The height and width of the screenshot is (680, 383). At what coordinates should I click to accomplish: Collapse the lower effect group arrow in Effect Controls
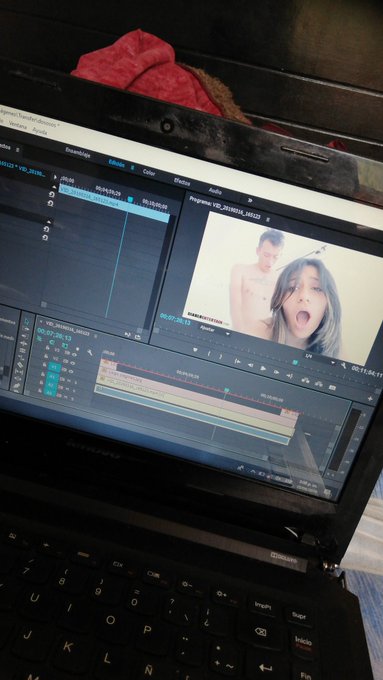click(49, 221)
